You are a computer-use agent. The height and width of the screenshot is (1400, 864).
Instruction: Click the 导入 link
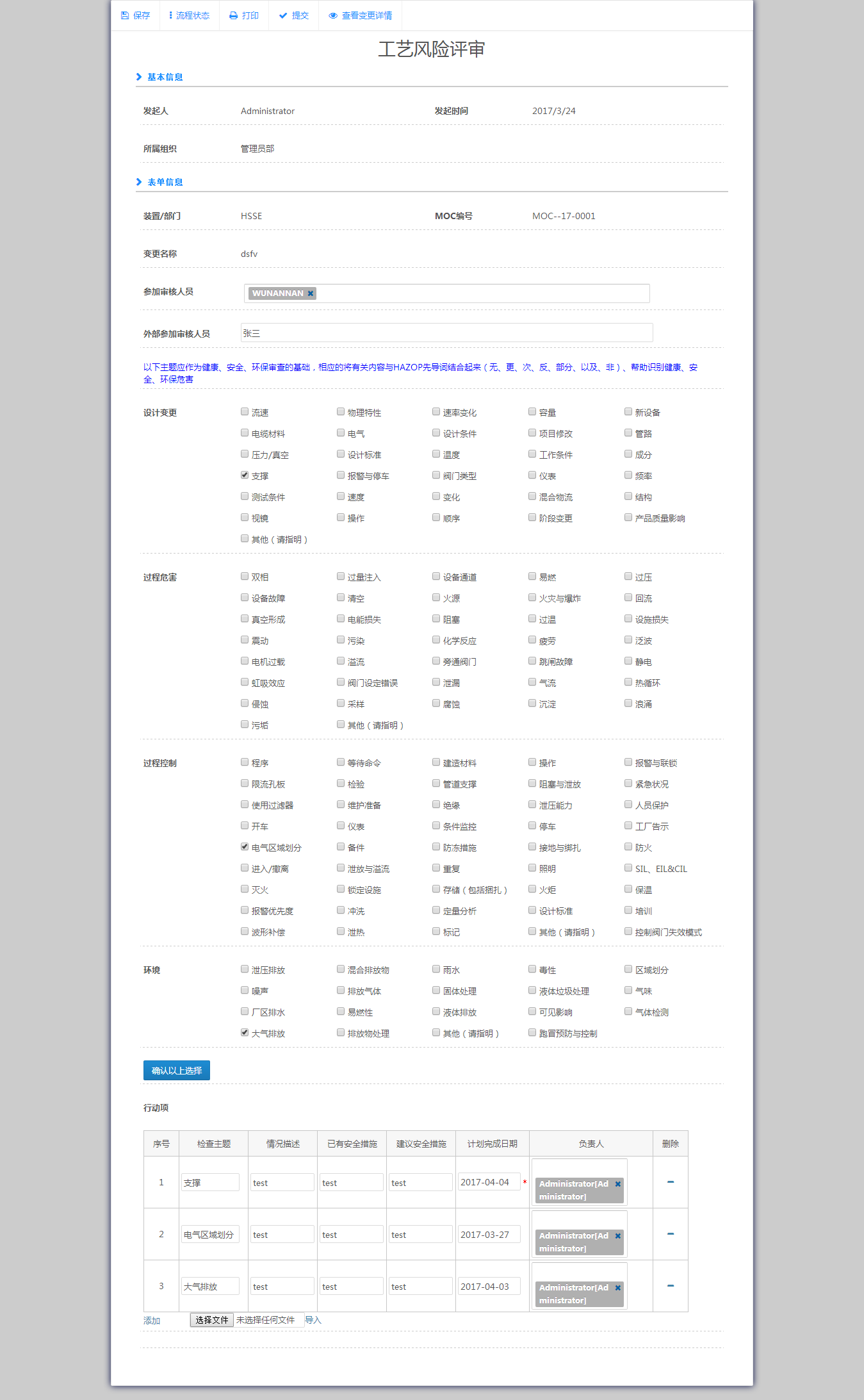313,1320
